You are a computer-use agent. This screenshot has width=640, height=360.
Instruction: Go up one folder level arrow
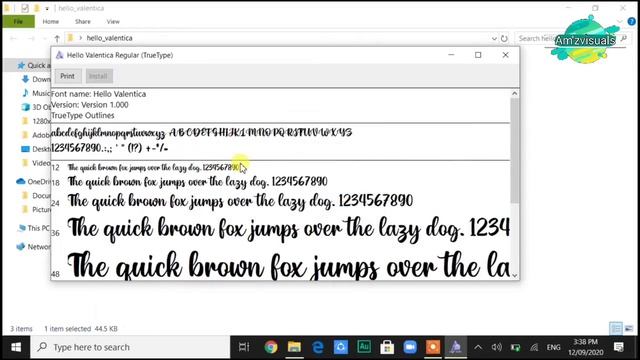tap(57, 38)
